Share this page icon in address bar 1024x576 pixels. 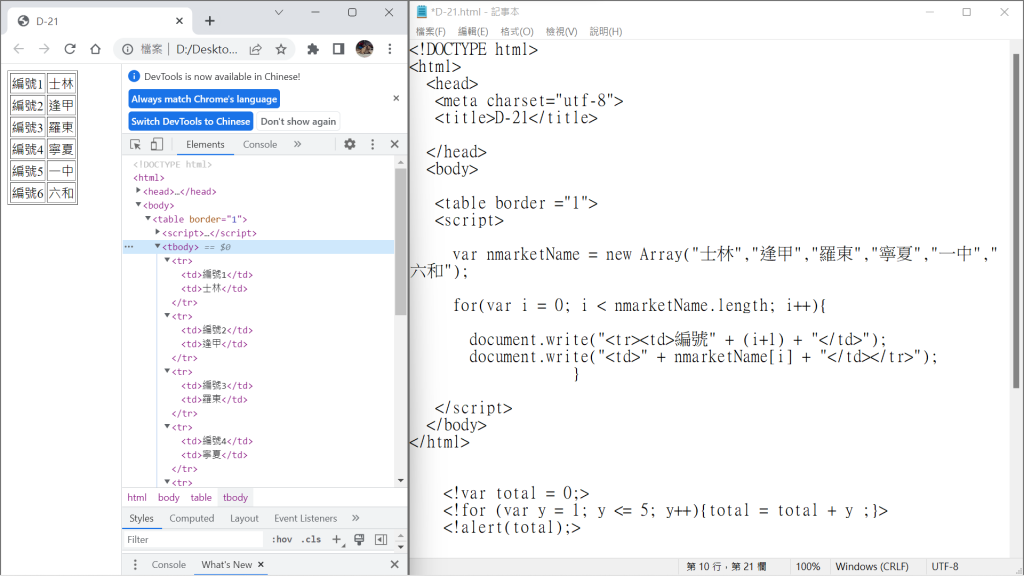tap(255, 49)
